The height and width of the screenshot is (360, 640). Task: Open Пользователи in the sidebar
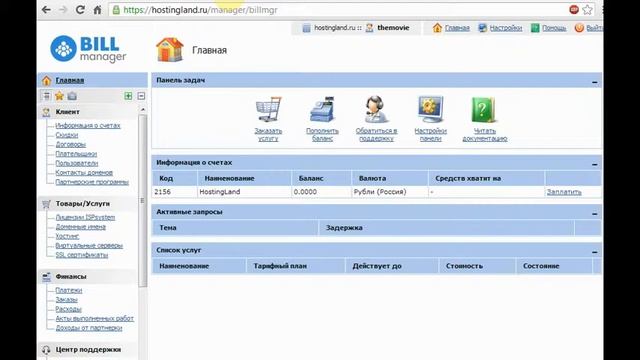click(77, 163)
